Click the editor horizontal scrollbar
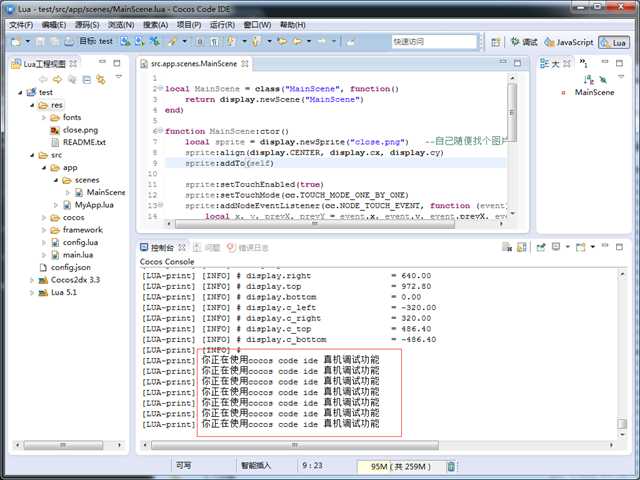The image size is (640, 480). coord(314,224)
